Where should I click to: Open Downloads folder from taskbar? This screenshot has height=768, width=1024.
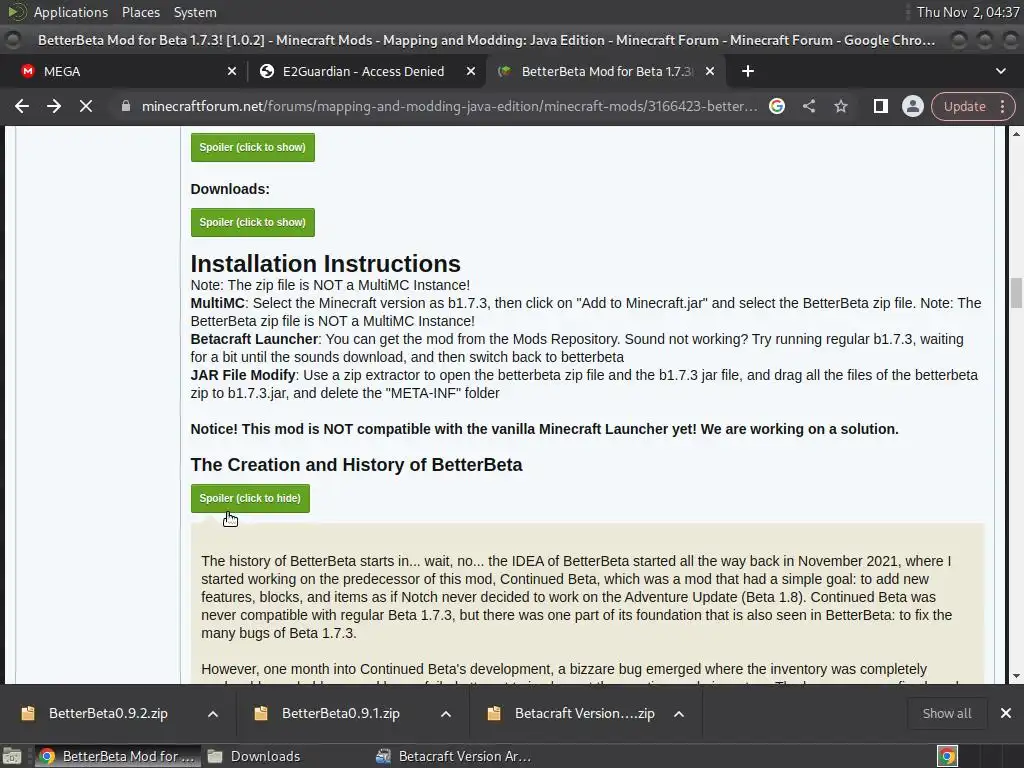pyautogui.click(x=253, y=756)
